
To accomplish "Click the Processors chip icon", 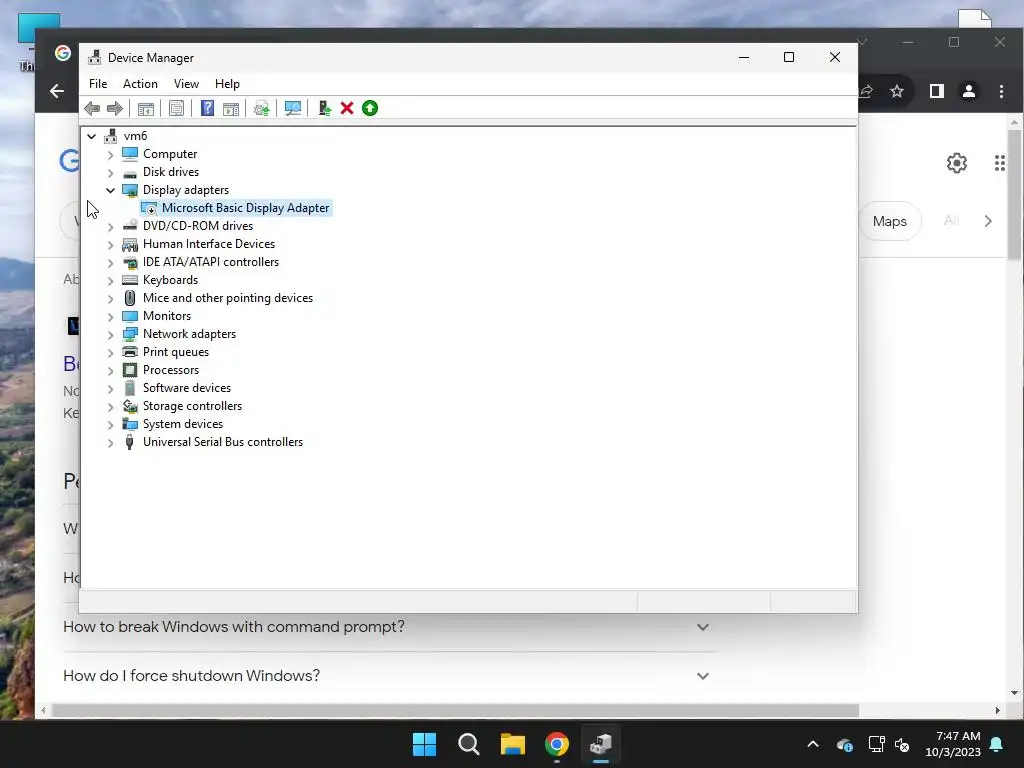I will point(130,370).
